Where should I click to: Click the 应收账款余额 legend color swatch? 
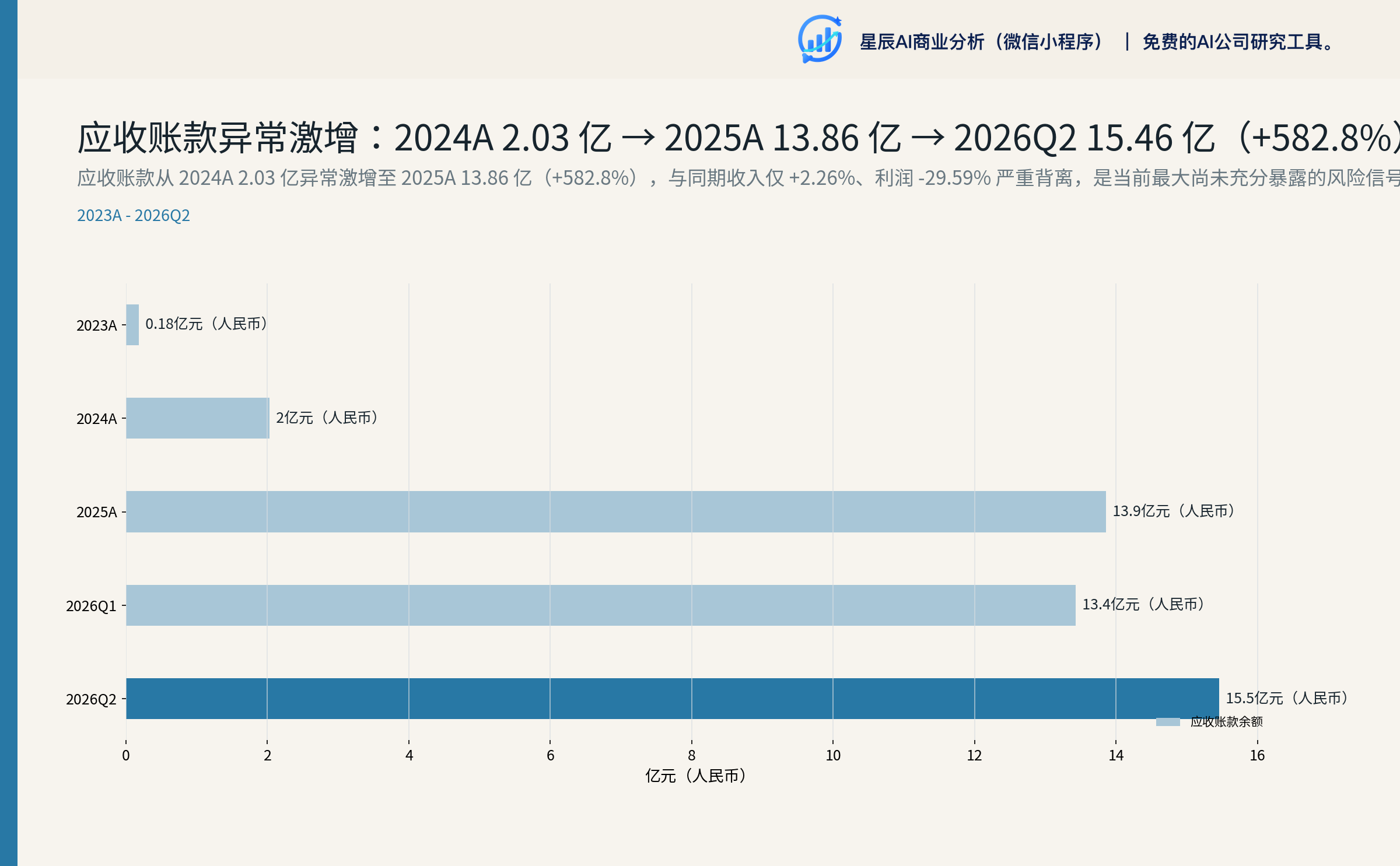(x=1168, y=722)
